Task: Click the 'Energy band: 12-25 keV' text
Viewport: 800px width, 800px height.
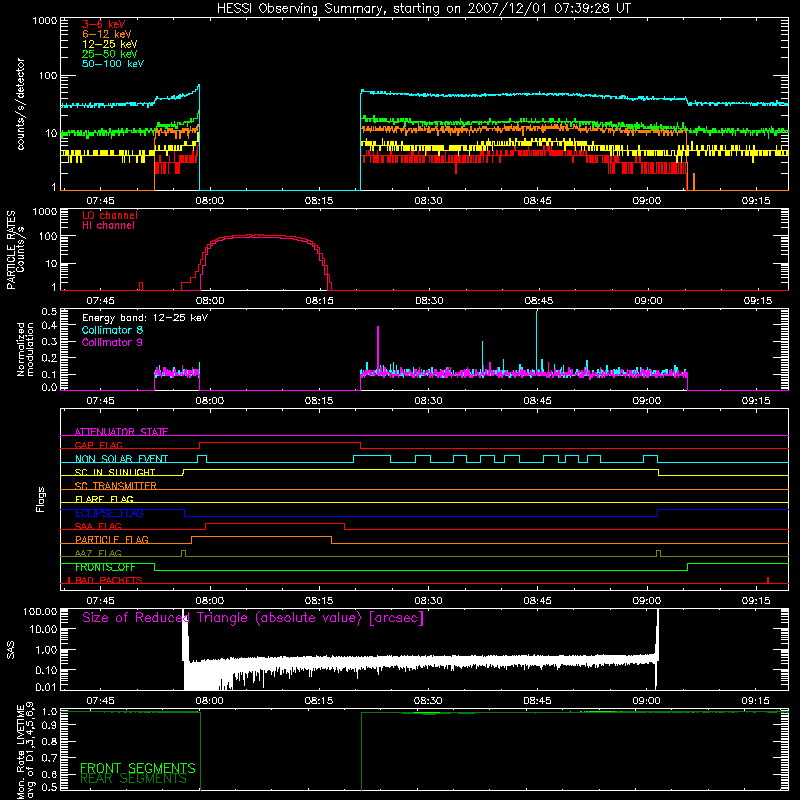Action: pos(145,318)
